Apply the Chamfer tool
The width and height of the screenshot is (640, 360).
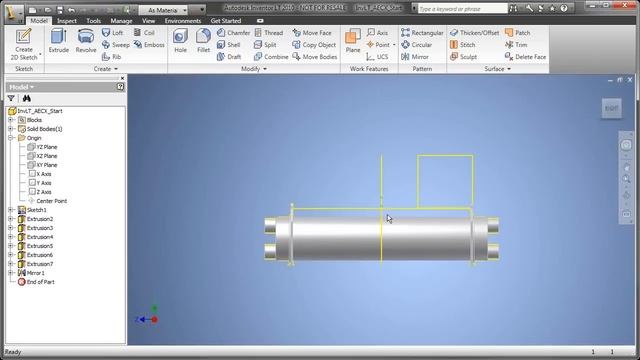233,33
